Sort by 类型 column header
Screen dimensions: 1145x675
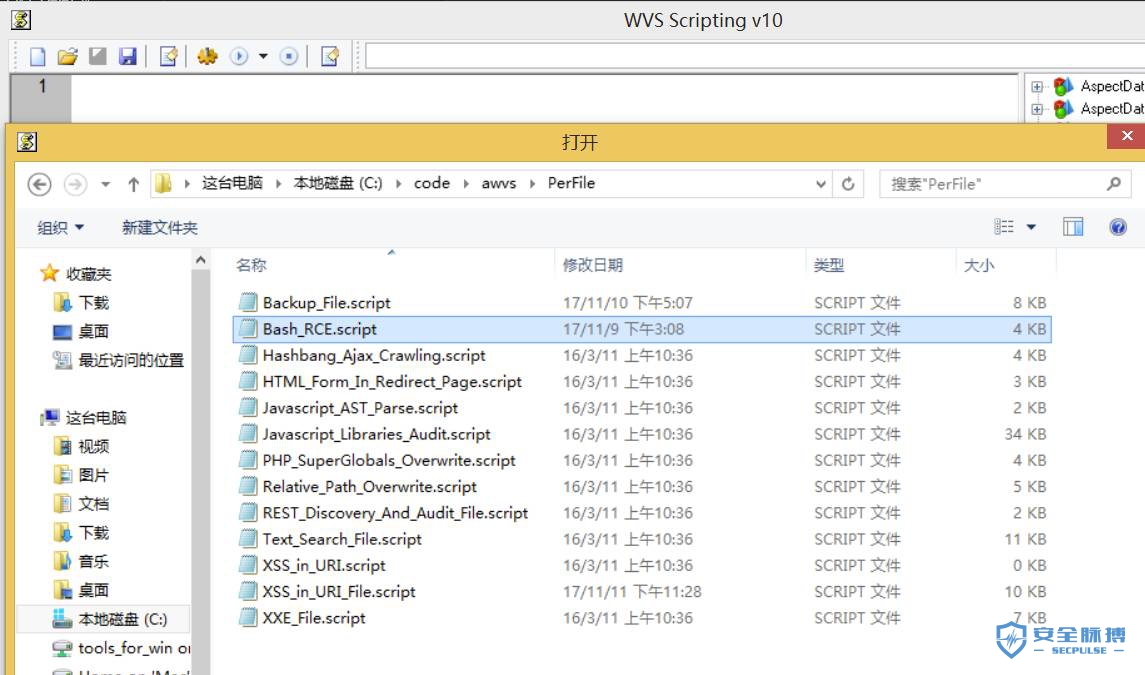829,265
